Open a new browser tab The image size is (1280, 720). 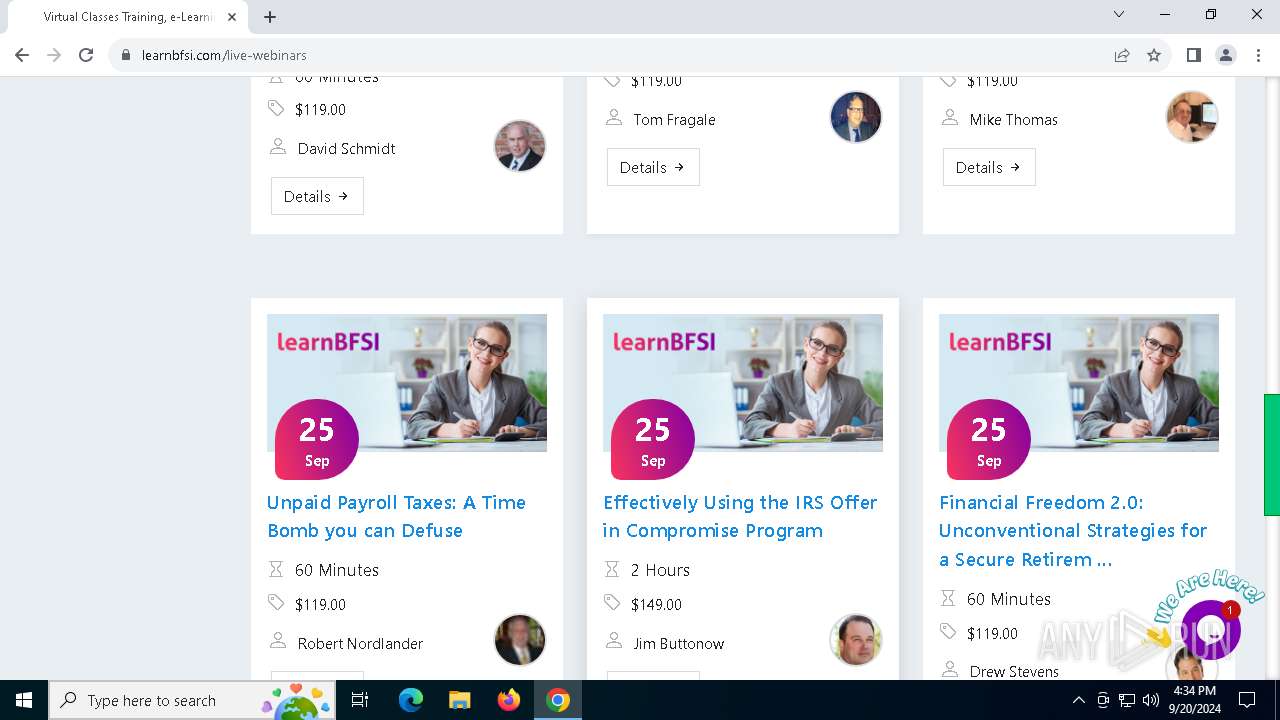[x=270, y=17]
